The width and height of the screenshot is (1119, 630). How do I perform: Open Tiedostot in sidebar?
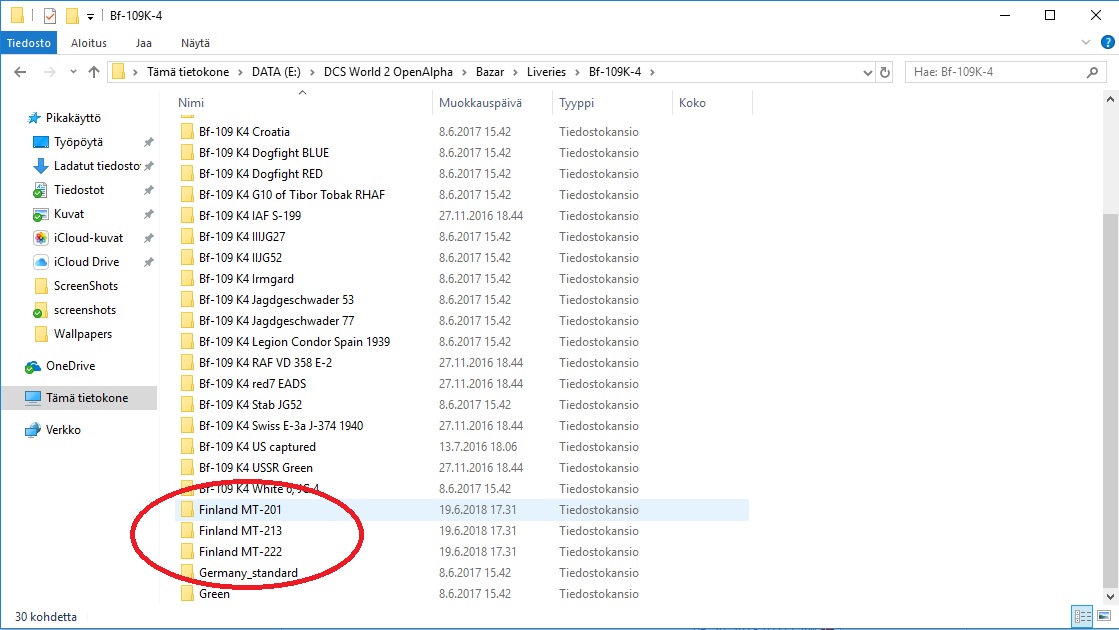pyautogui.click(x=79, y=190)
